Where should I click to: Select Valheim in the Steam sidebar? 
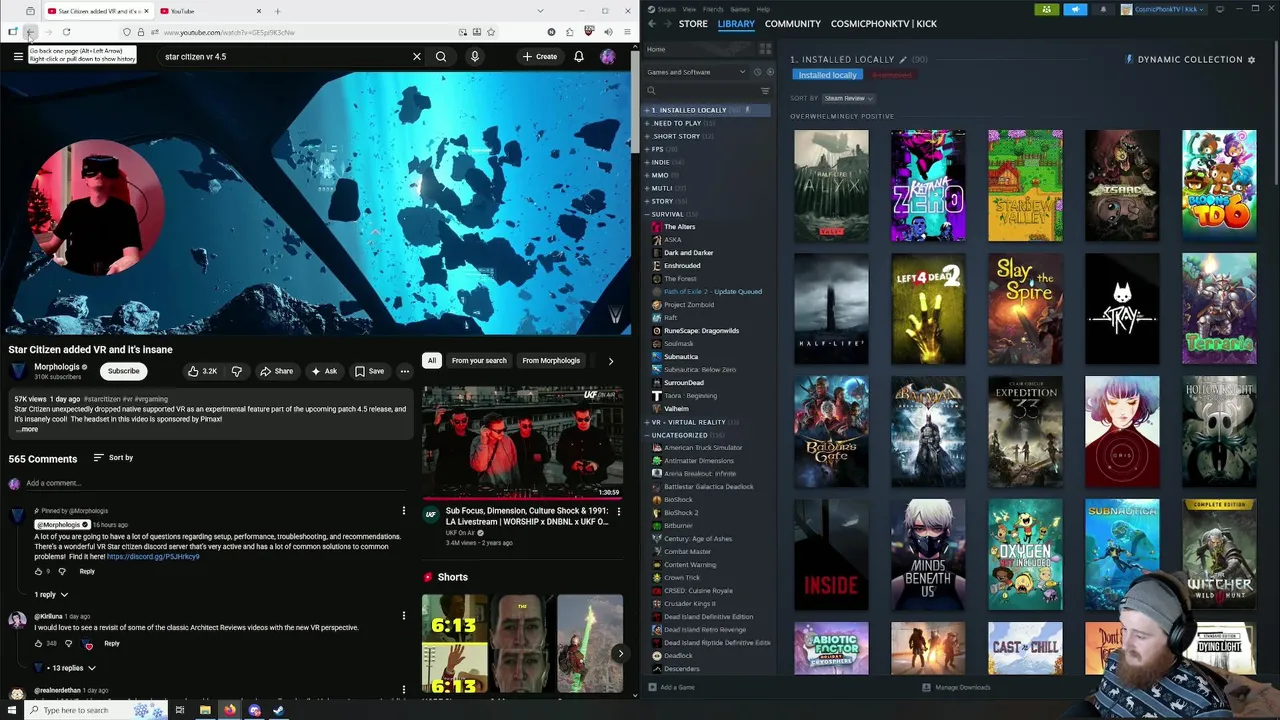pos(676,409)
